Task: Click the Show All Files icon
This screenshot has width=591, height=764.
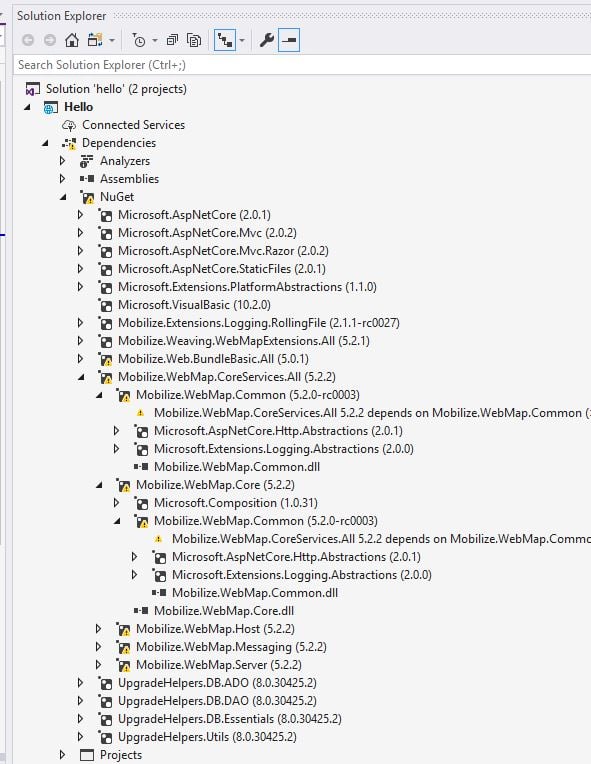Action: pos(194,40)
